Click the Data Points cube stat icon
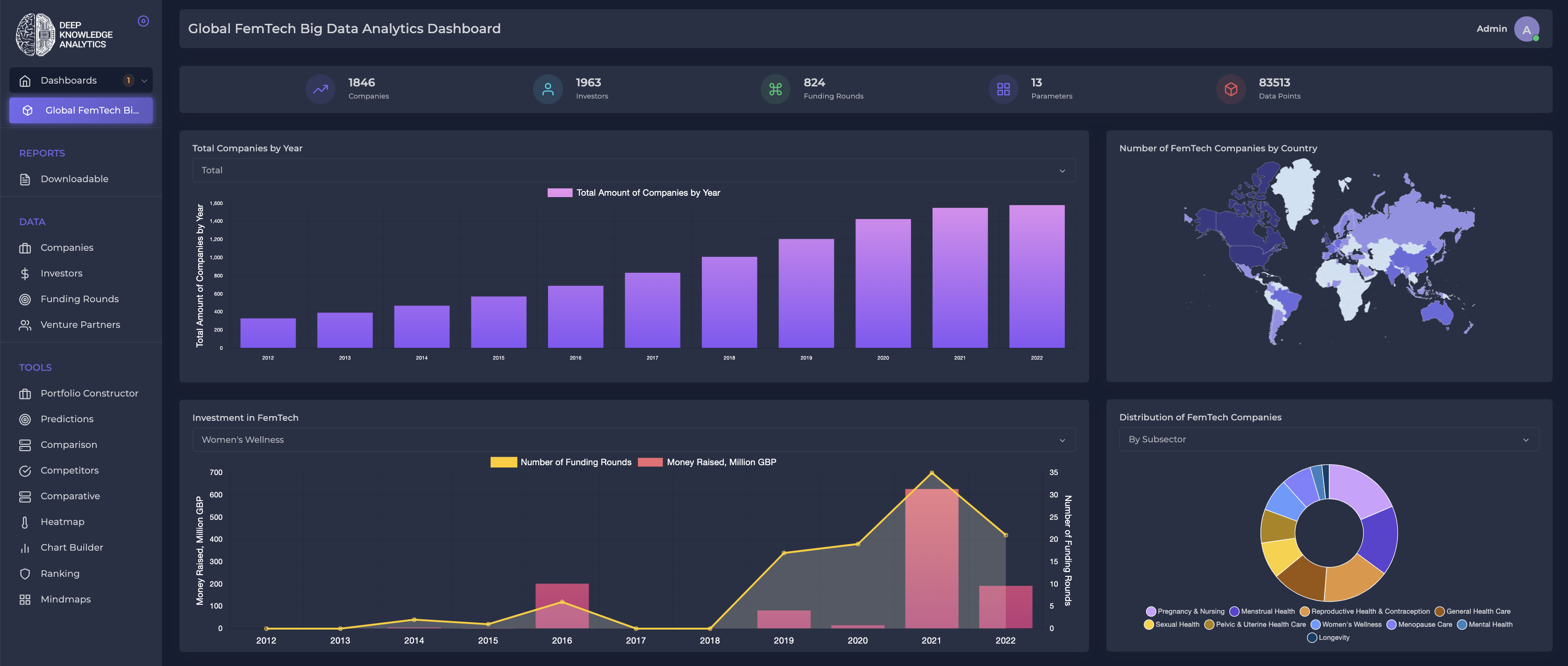The height and width of the screenshot is (666, 1568). point(1230,89)
